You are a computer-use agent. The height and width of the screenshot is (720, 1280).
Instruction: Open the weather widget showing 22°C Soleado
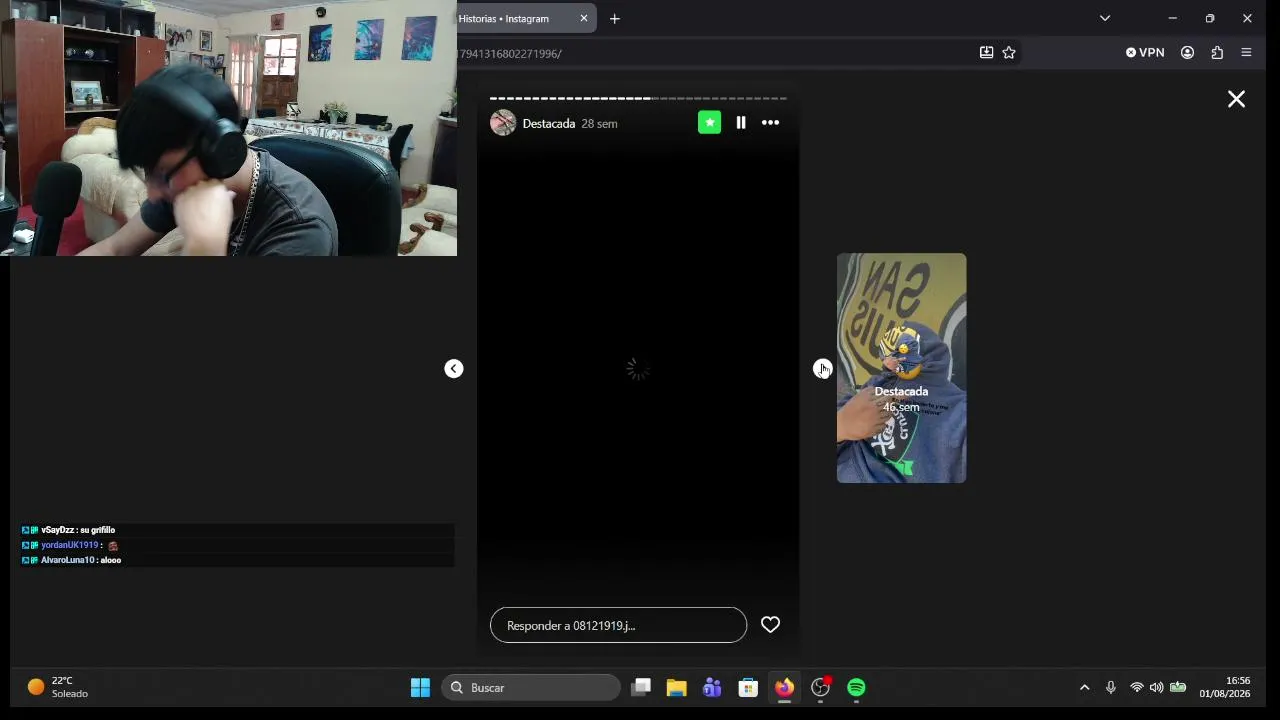(x=58, y=687)
